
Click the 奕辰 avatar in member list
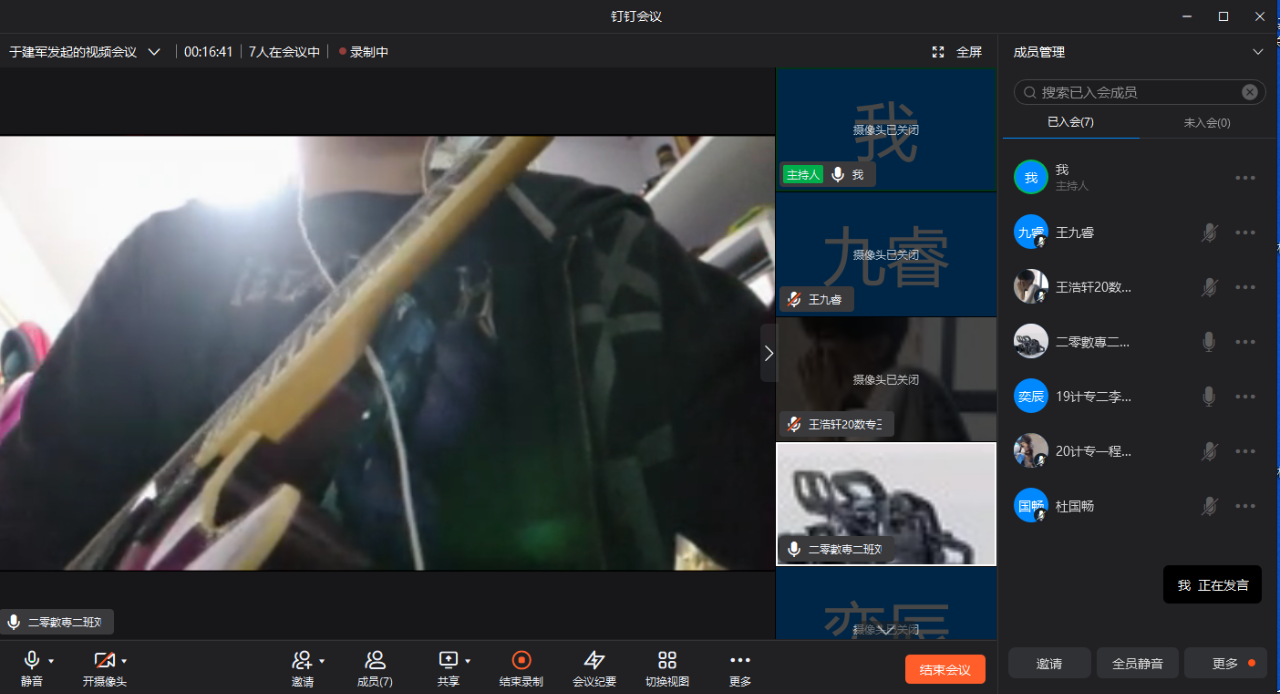click(1031, 396)
